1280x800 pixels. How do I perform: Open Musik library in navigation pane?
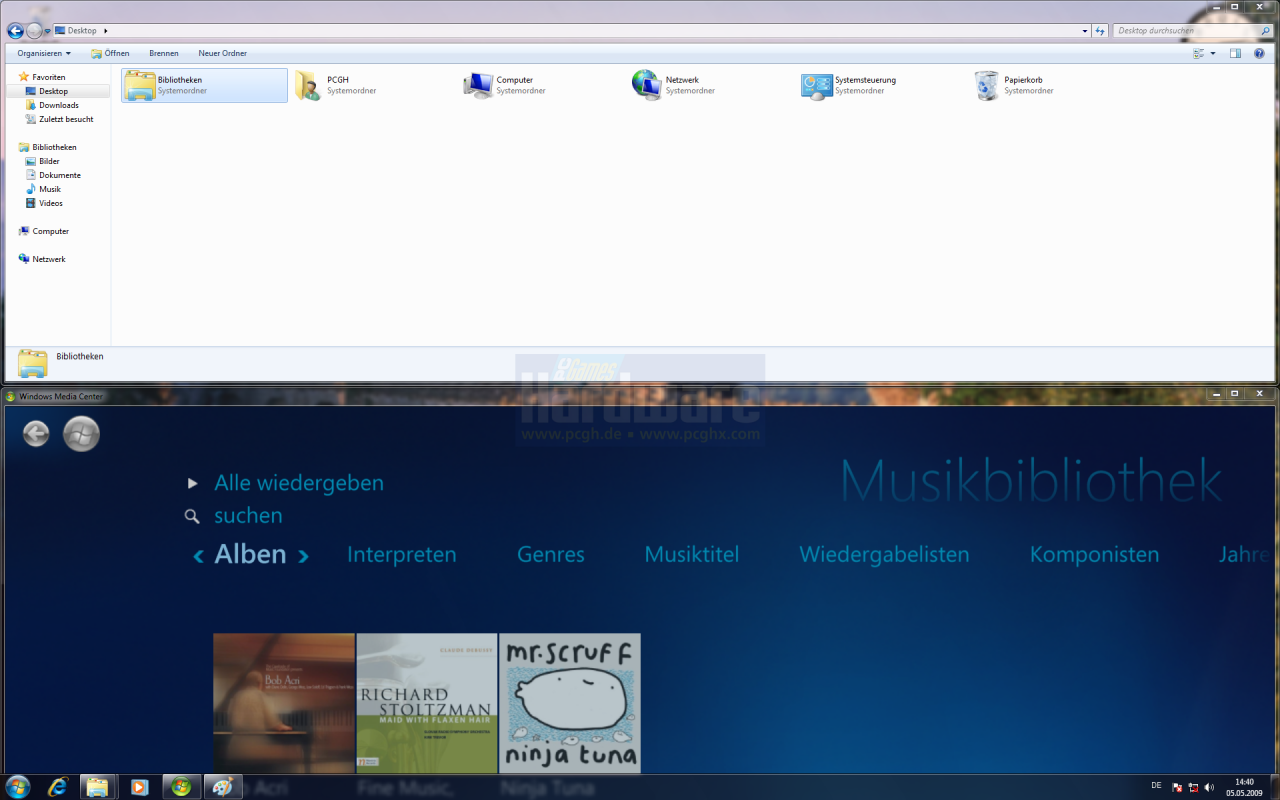(x=43, y=189)
